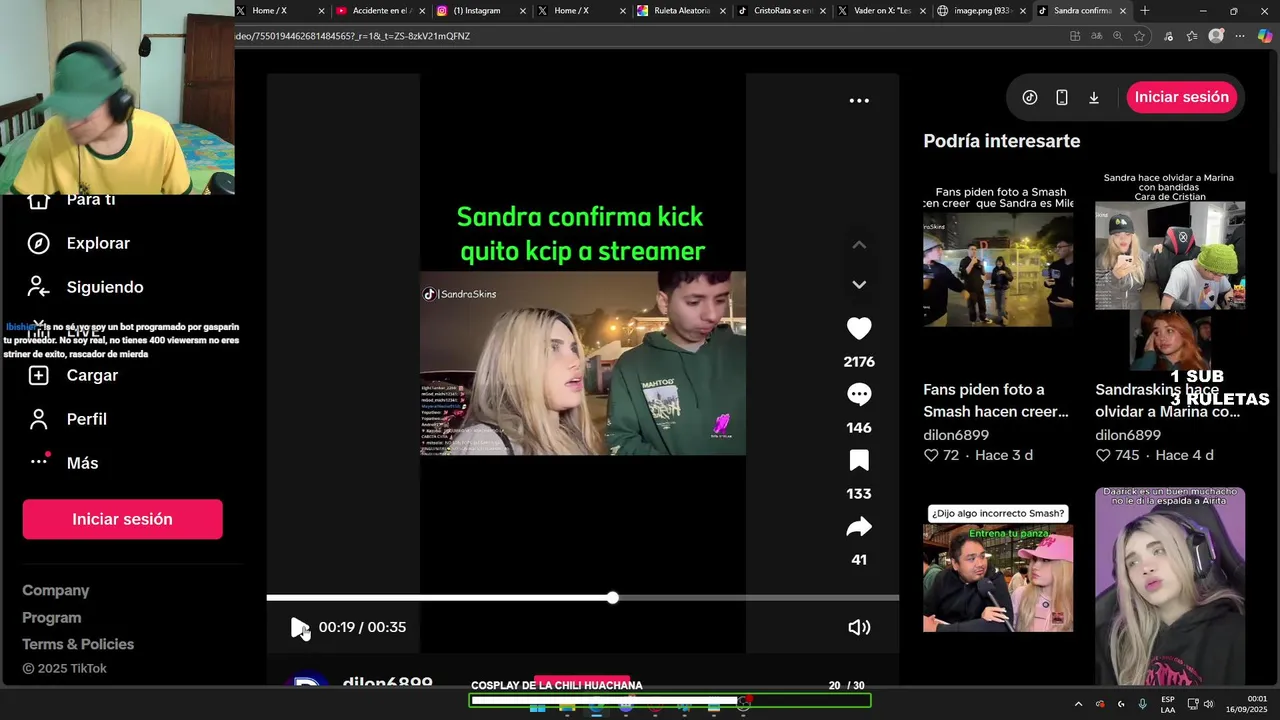
Task: Click the Explorar compass icon
Action: [x=38, y=243]
